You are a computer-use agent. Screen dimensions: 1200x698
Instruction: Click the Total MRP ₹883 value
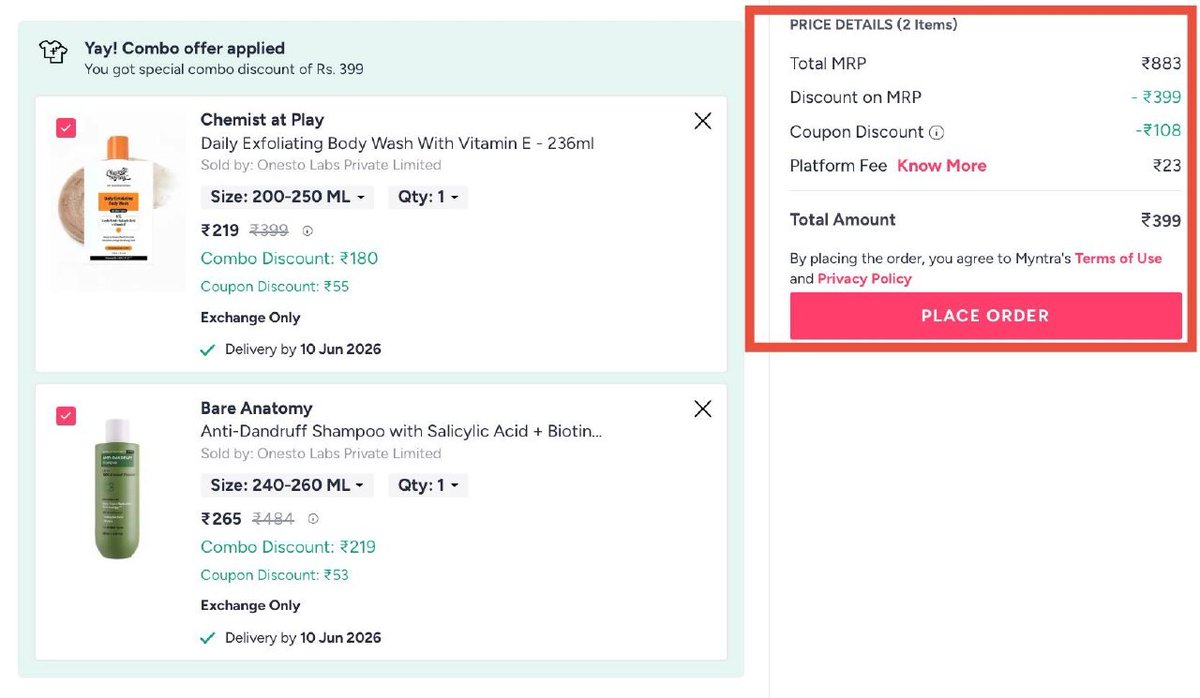[x=1161, y=63]
